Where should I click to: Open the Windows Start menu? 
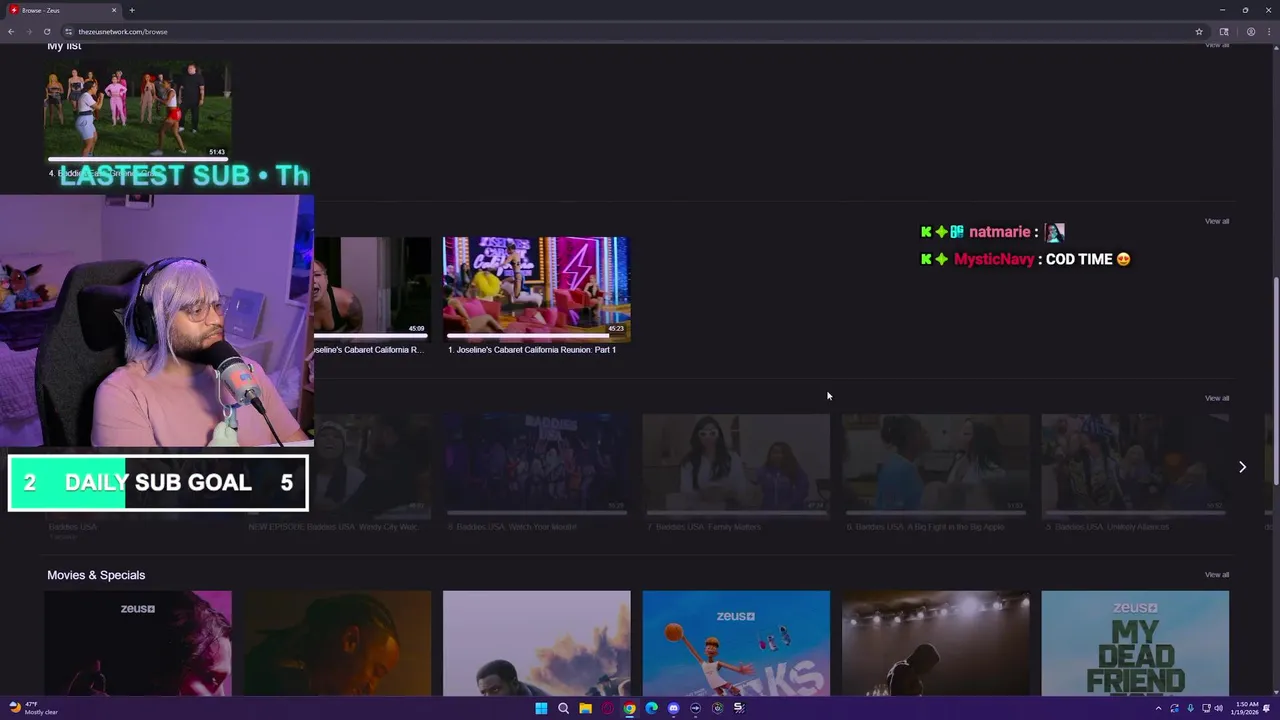coord(541,708)
